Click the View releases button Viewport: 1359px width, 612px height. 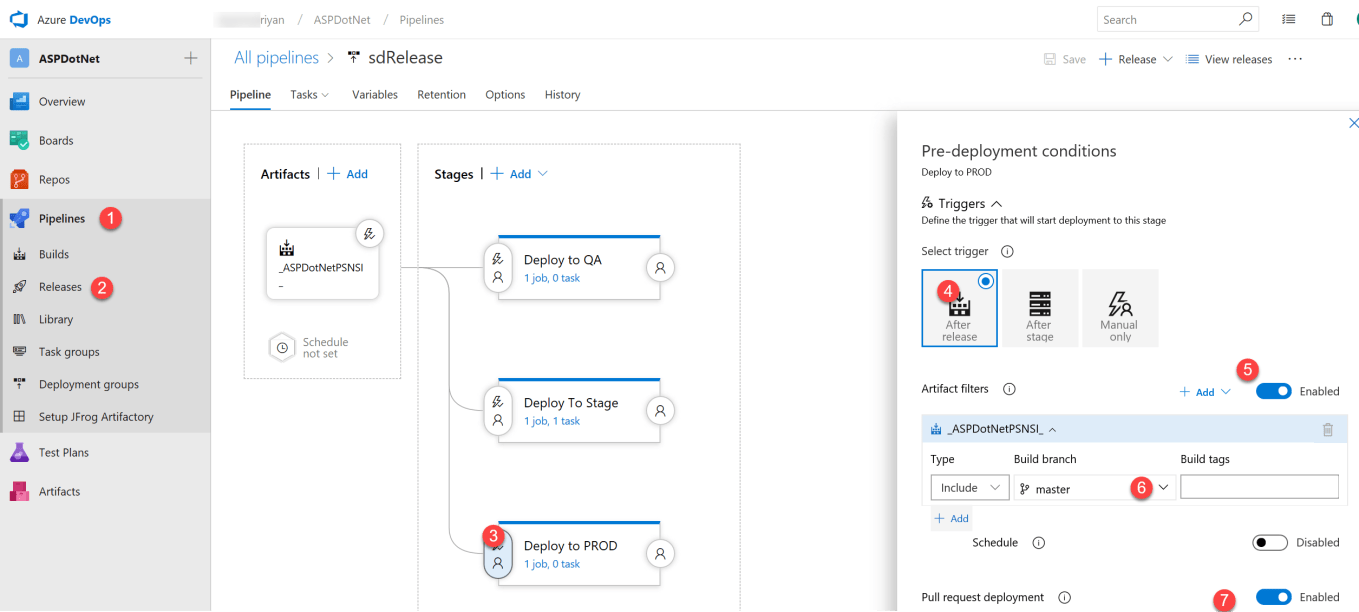(1229, 60)
